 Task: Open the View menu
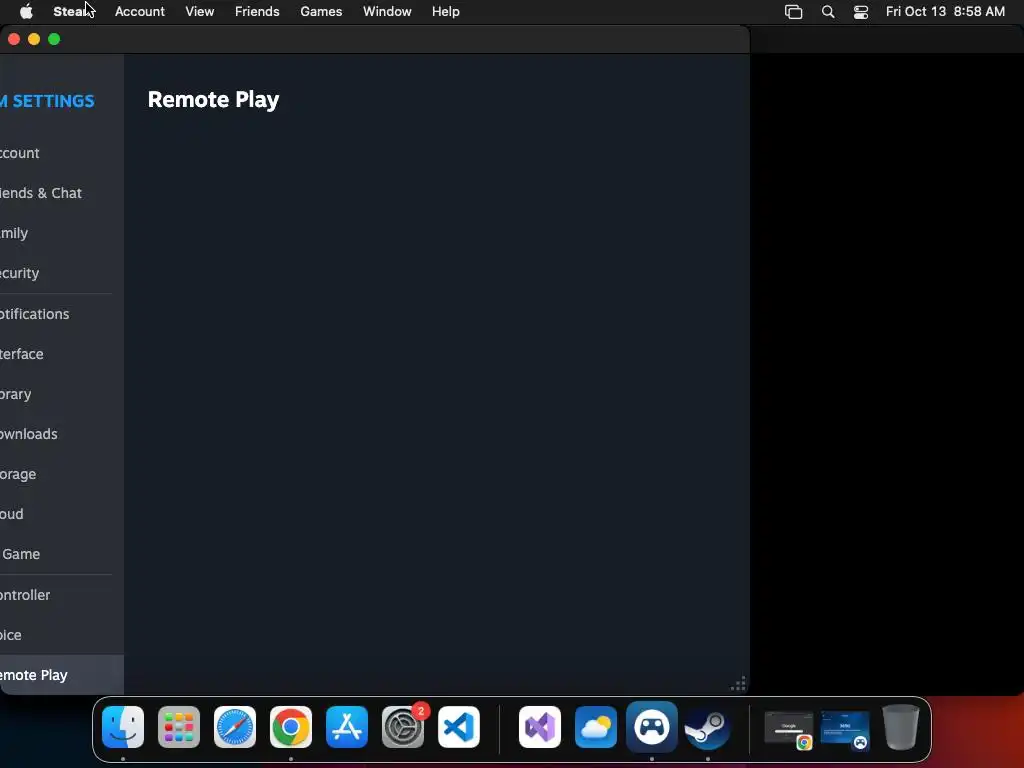point(200,11)
